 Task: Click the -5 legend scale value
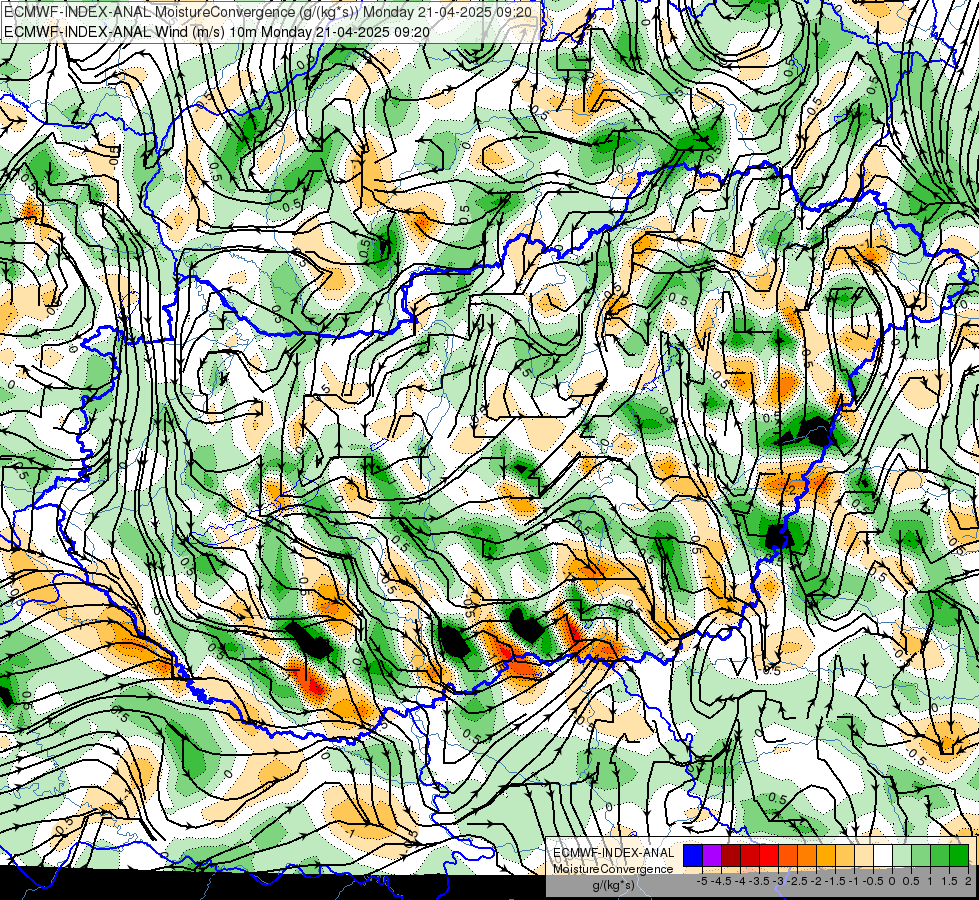702,881
